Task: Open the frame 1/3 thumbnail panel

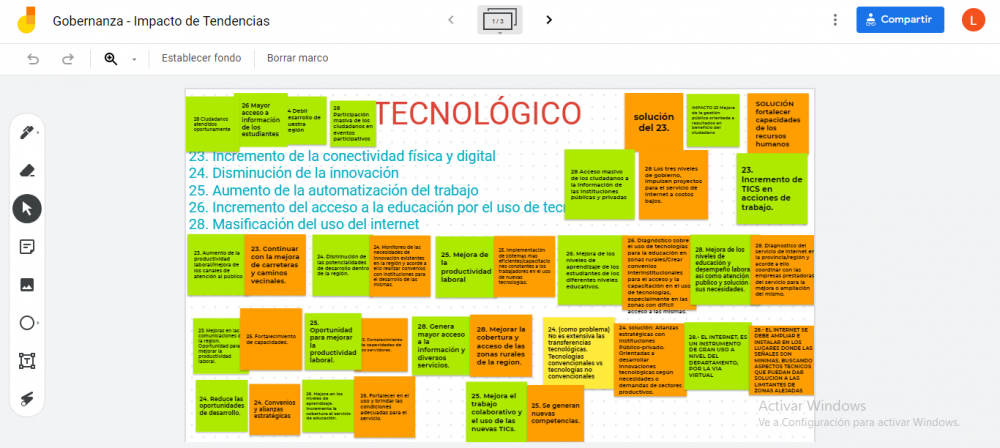Action: coord(499,20)
